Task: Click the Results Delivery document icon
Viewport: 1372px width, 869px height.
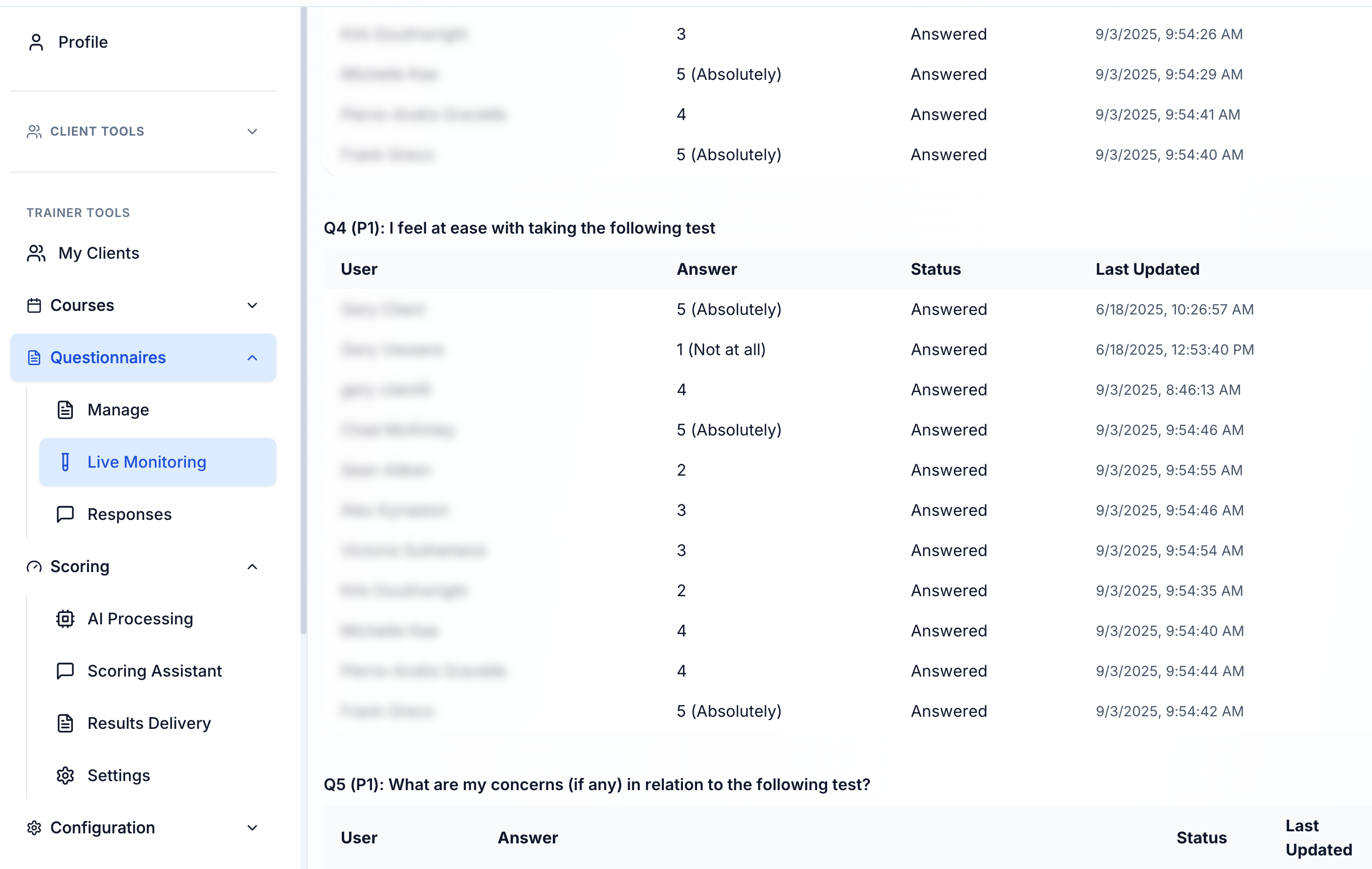Action: (x=65, y=723)
